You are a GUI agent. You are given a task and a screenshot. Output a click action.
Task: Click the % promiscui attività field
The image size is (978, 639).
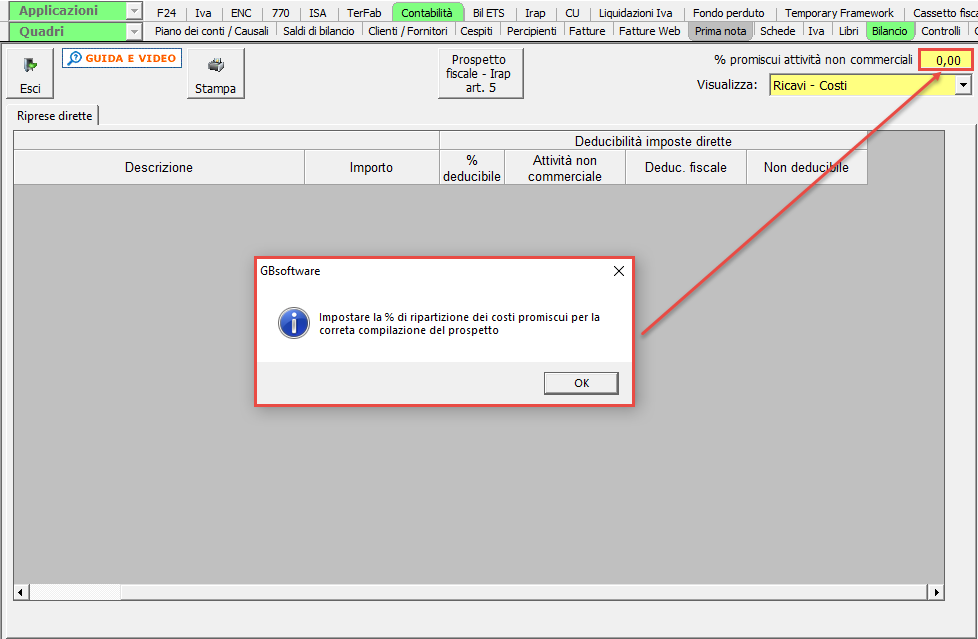click(x=944, y=60)
